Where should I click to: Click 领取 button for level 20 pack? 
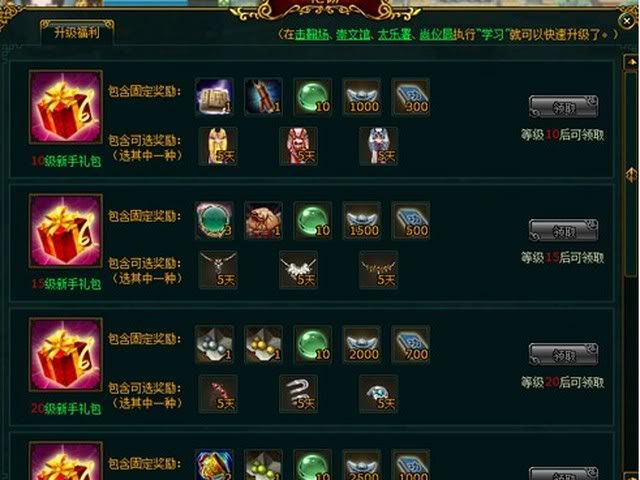(564, 355)
